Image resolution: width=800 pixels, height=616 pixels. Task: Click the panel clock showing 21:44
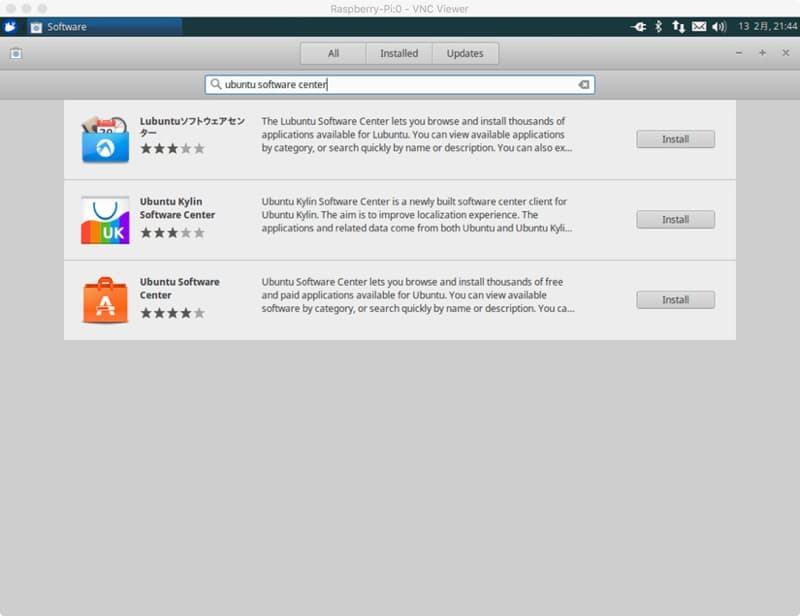(767, 27)
